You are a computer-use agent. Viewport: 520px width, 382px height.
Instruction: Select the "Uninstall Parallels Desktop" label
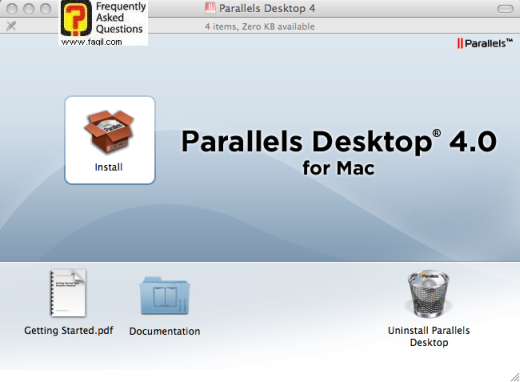point(429,336)
